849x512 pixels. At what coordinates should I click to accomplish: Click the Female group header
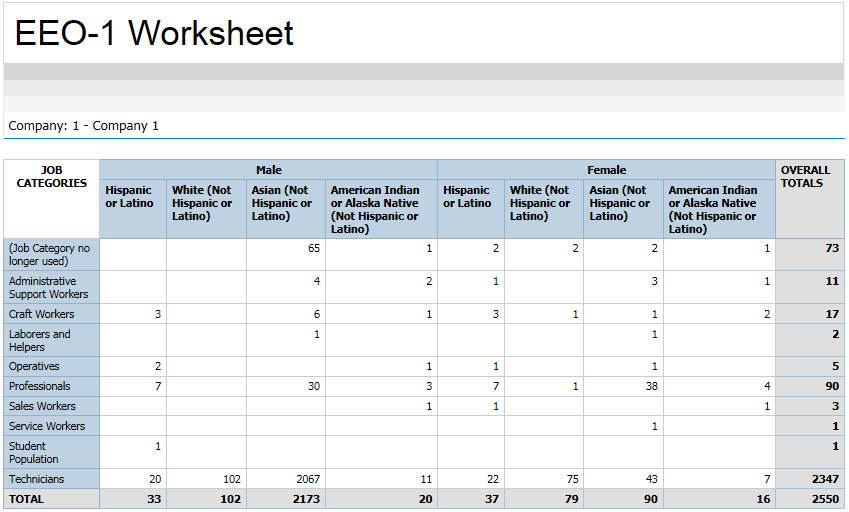(606, 170)
